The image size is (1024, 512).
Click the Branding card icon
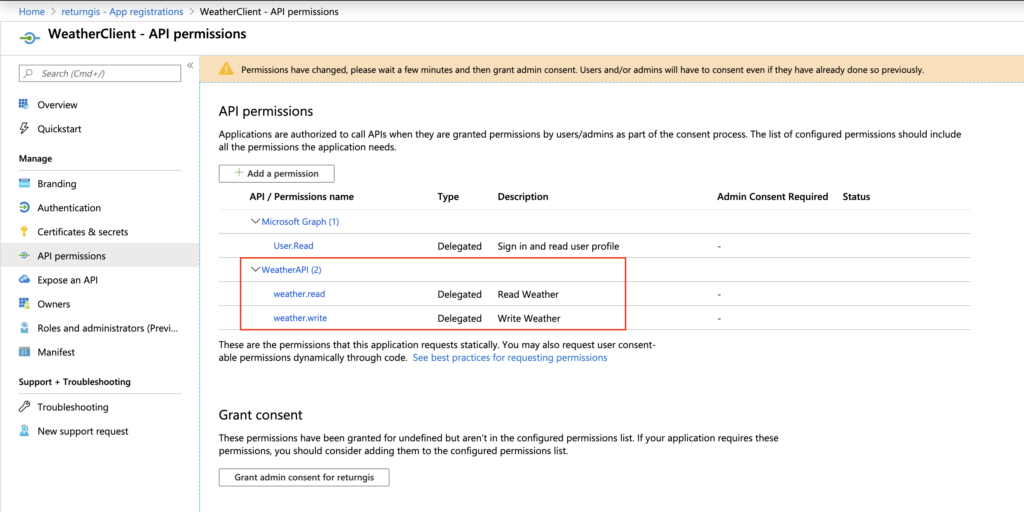[x=24, y=184]
